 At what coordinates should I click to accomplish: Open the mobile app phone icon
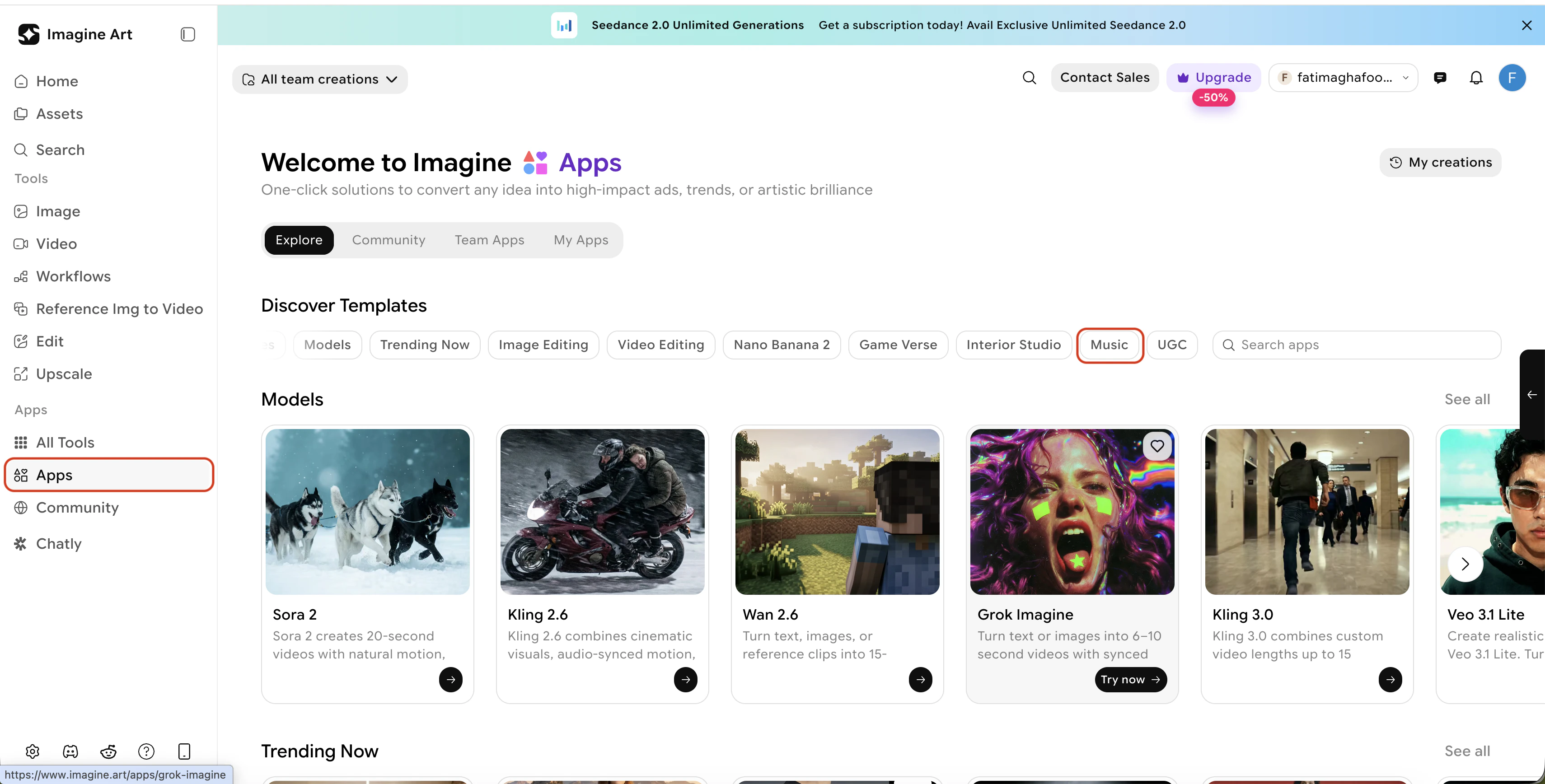click(x=184, y=751)
